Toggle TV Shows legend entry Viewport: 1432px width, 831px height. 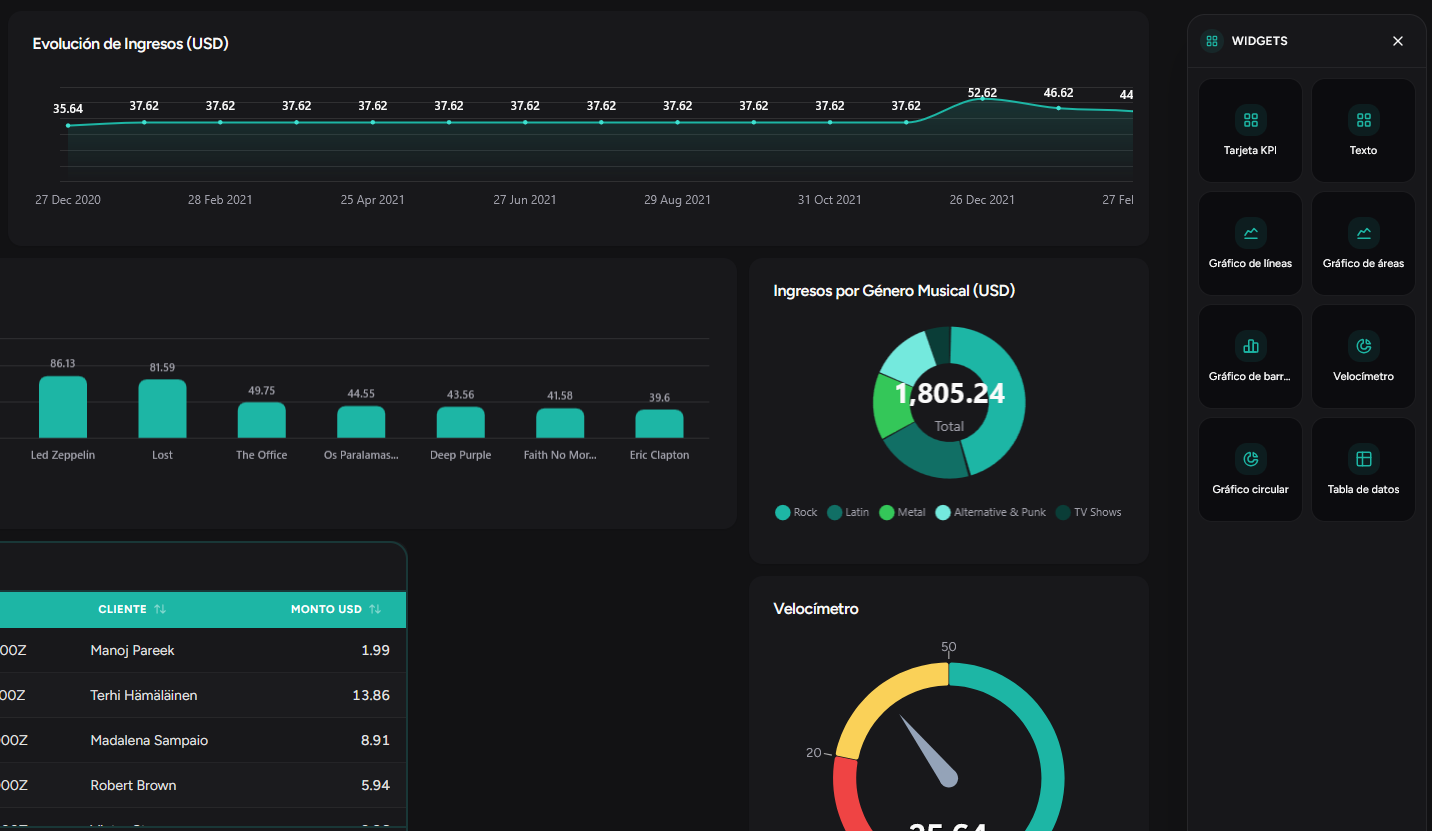(x=1088, y=512)
